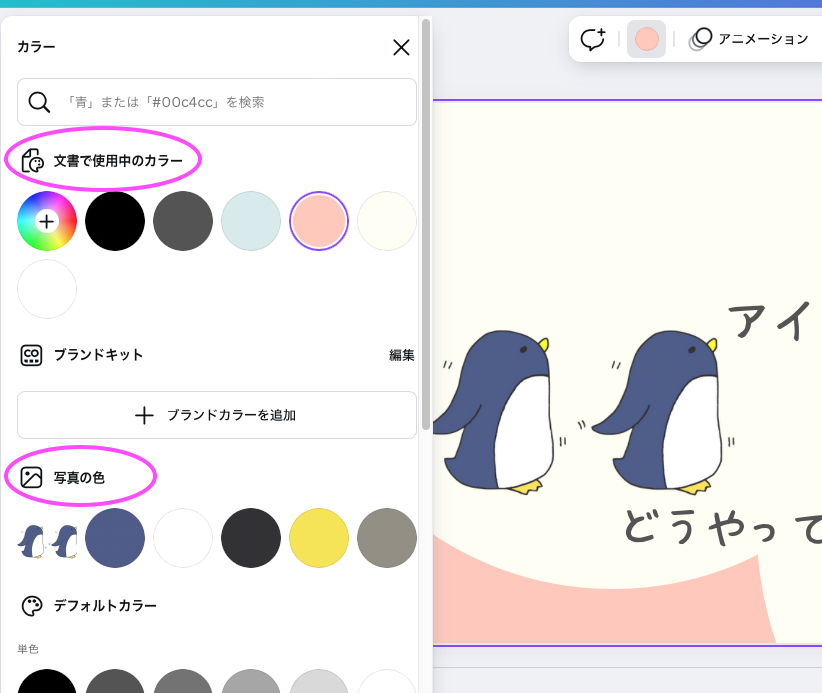Select the penguin photo thumbnail
Viewport: 822px width, 693px height.
(47, 541)
